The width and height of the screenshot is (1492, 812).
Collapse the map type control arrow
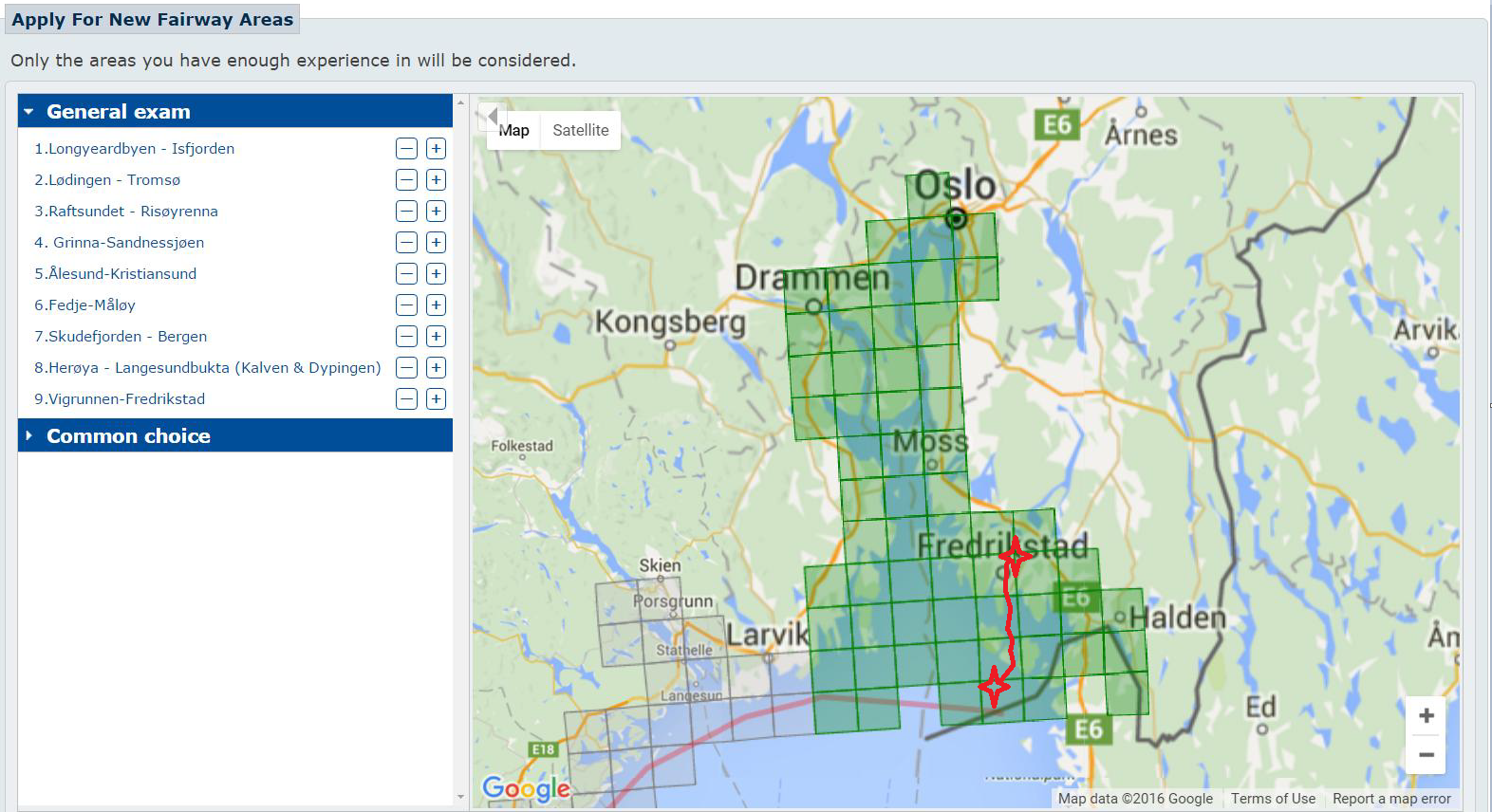(x=492, y=116)
